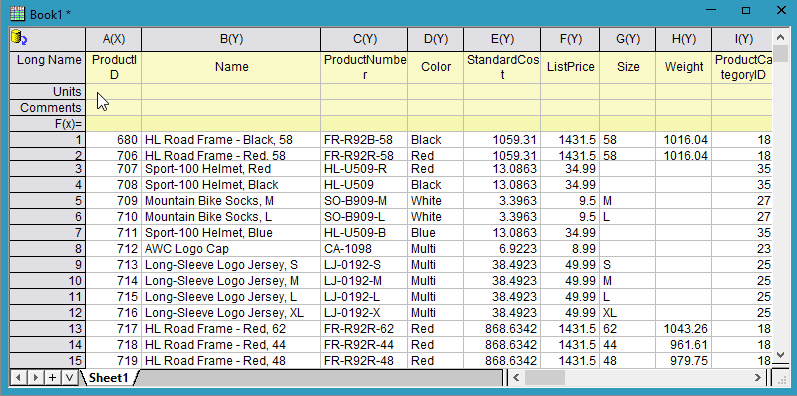The image size is (797, 396).
Task: Click the database connector icon in the top-left corner
Action: pyautogui.click(x=19, y=37)
